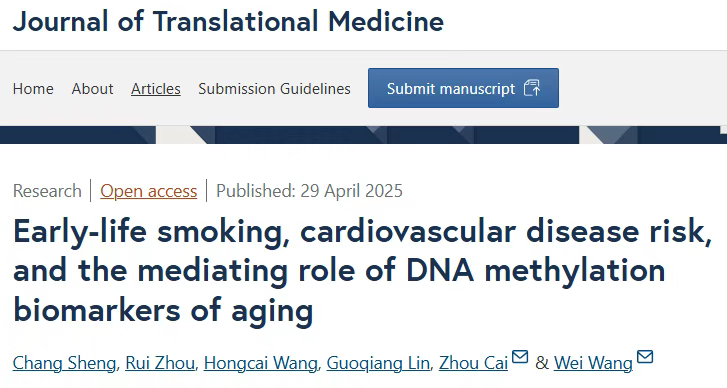Open author Wei Wang's profile
This screenshot has width=727, height=388.
[593, 363]
